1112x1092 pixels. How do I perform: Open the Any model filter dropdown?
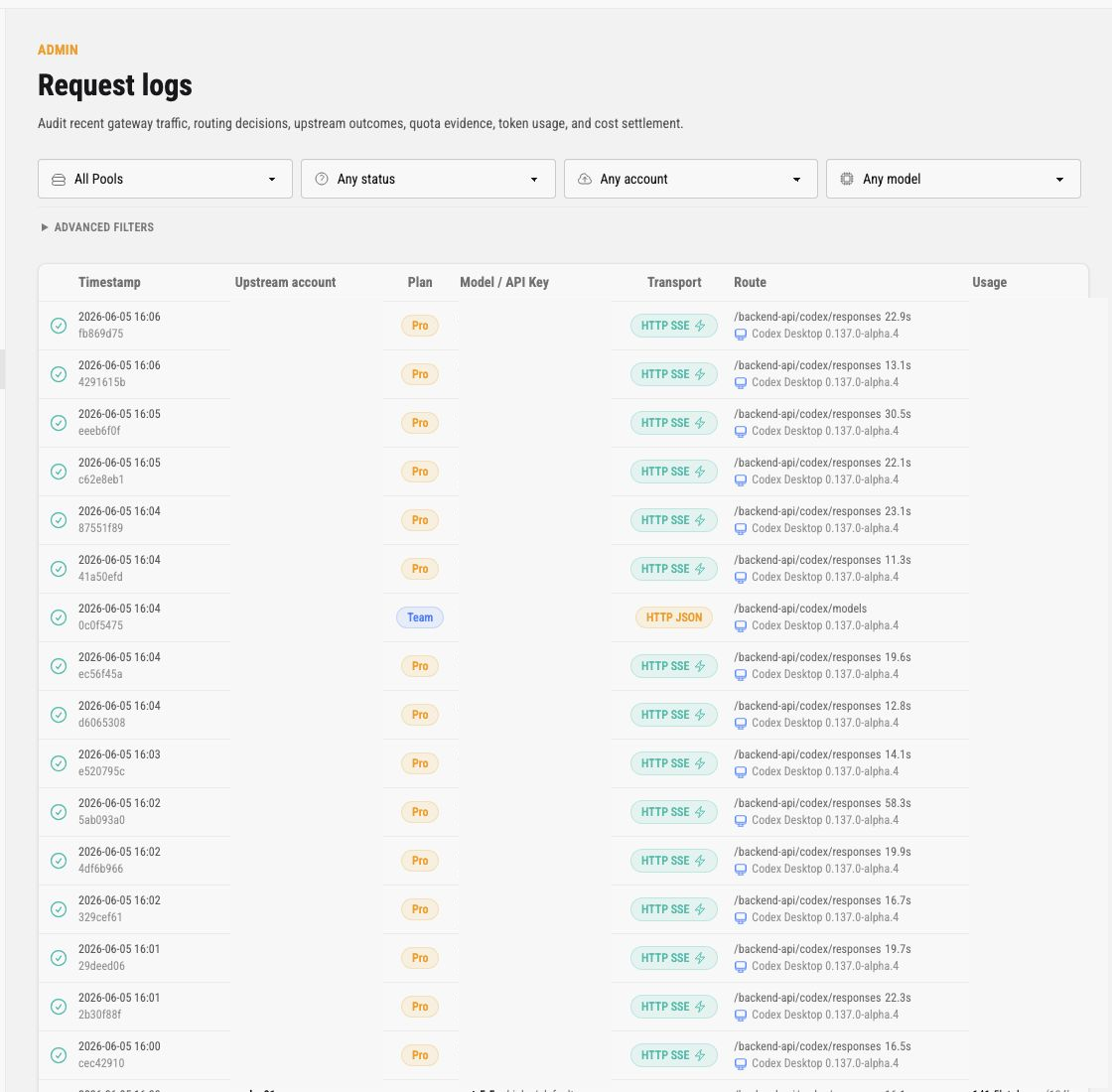tap(953, 179)
